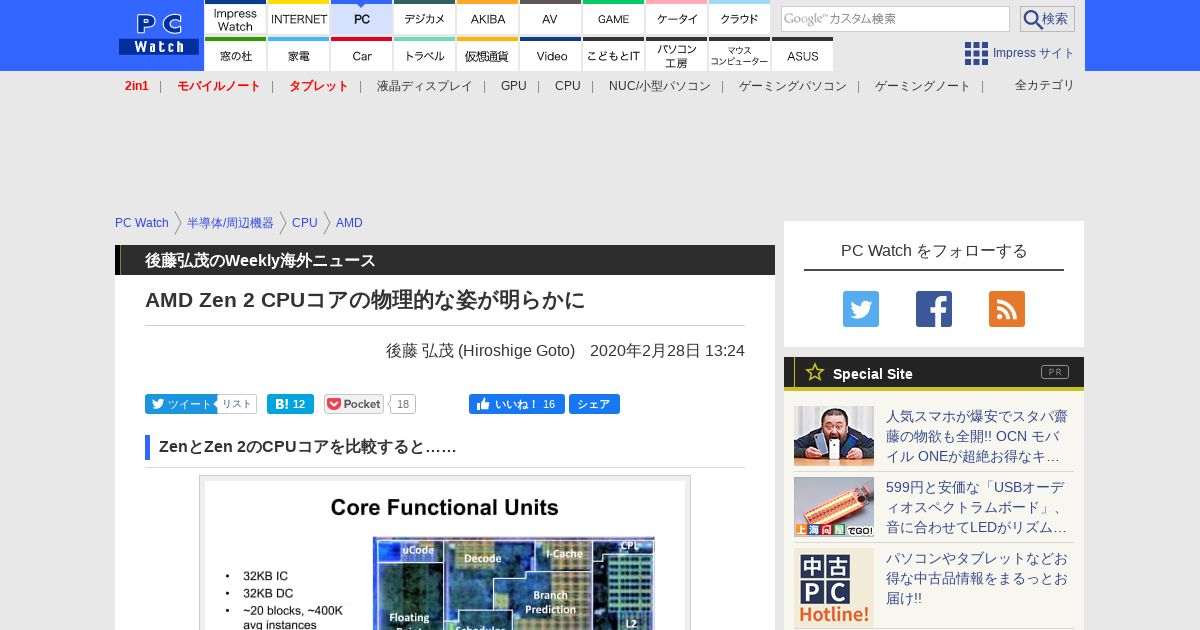Click the Tweet button

(x=180, y=404)
